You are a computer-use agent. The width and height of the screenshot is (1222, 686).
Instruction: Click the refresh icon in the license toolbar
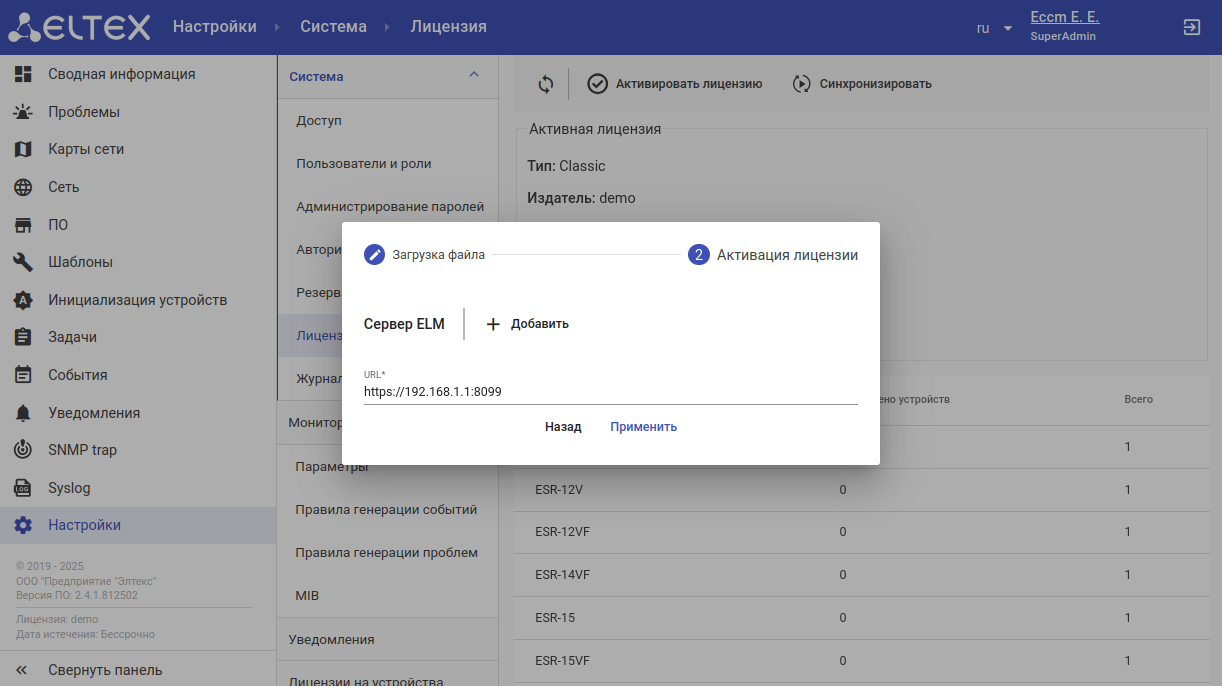click(x=545, y=84)
